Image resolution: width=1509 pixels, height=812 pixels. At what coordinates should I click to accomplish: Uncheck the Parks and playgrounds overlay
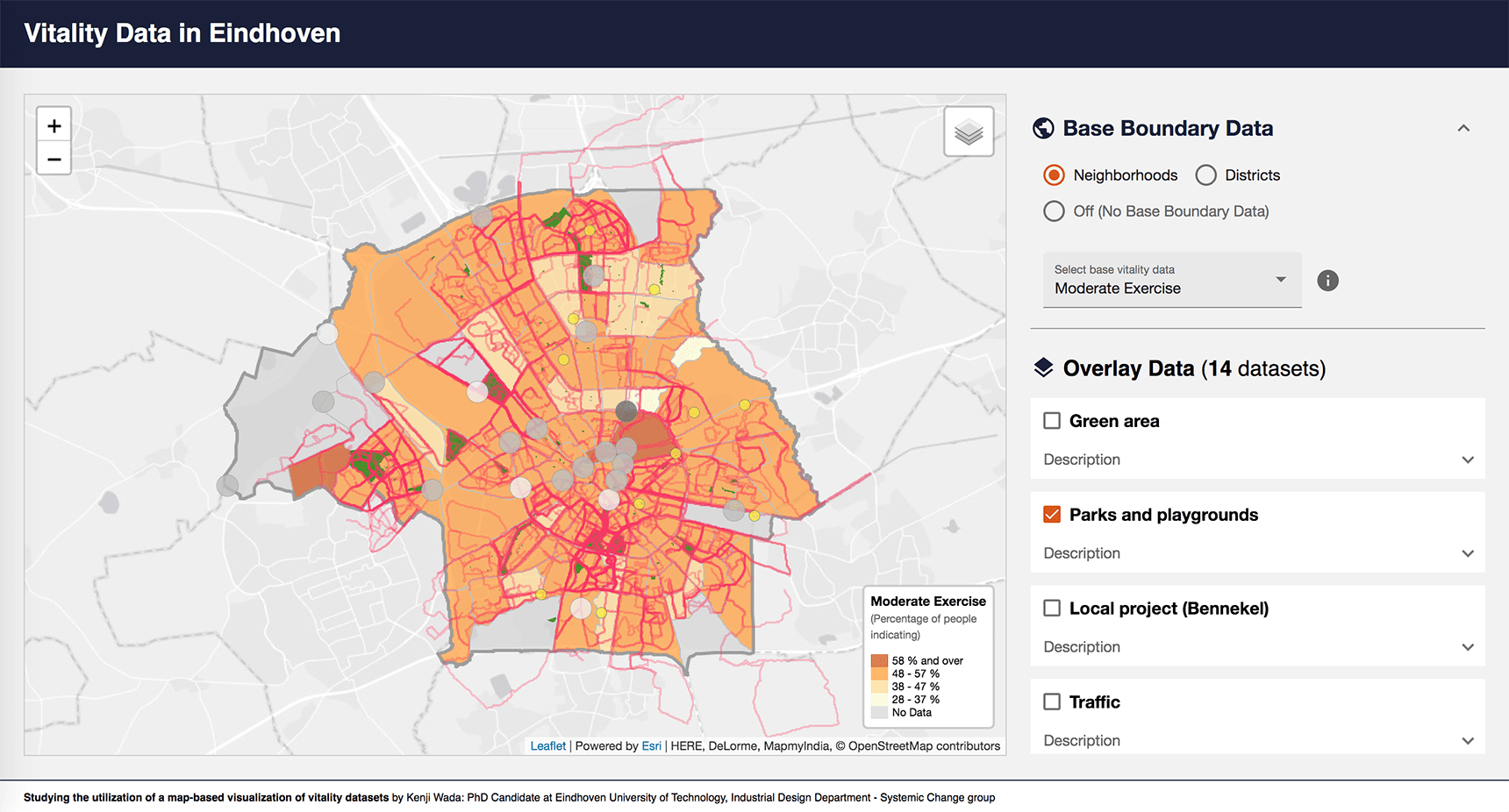click(1052, 515)
